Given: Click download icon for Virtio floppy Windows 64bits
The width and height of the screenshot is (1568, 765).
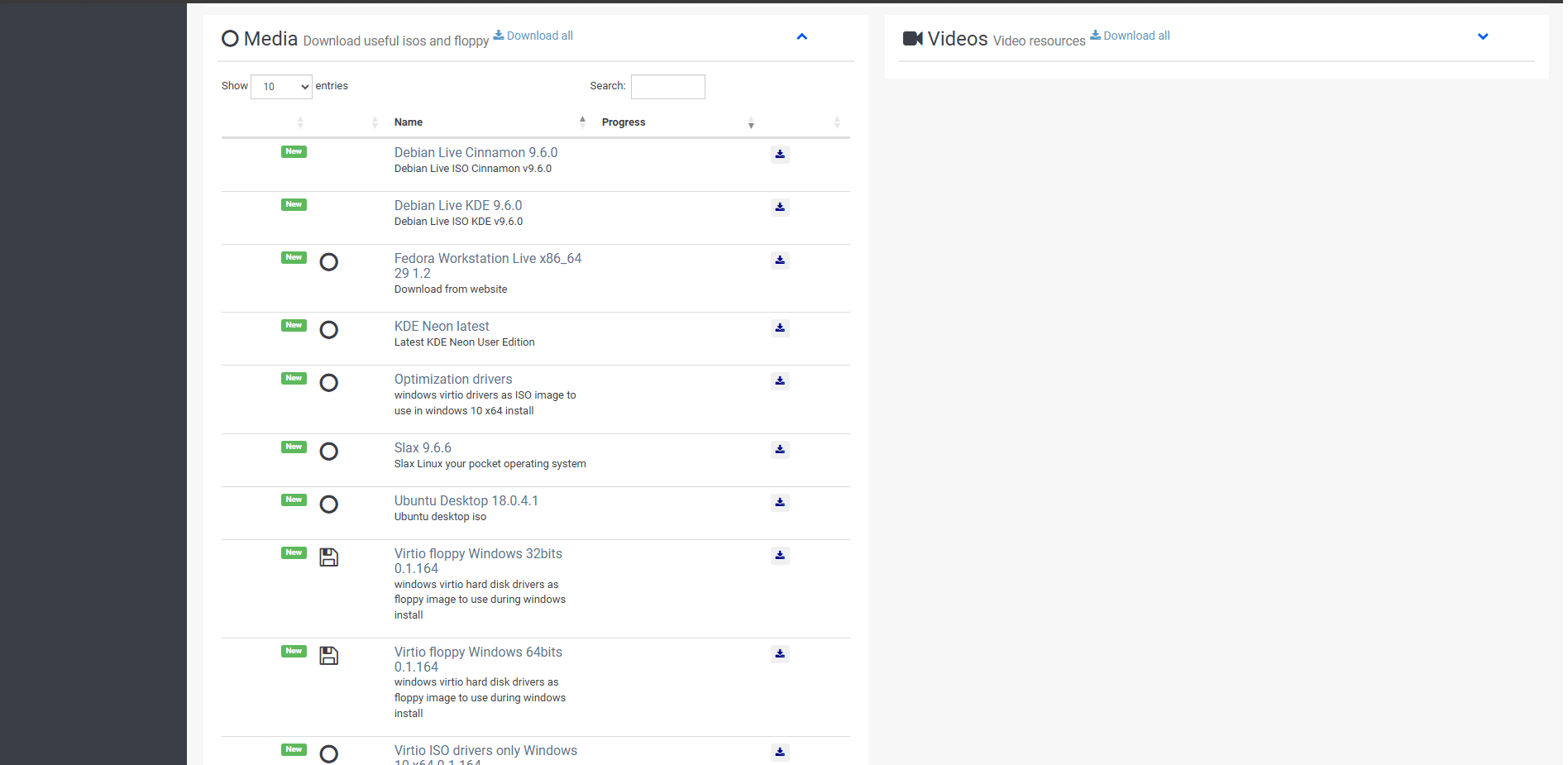Looking at the screenshot, I should (x=779, y=654).
